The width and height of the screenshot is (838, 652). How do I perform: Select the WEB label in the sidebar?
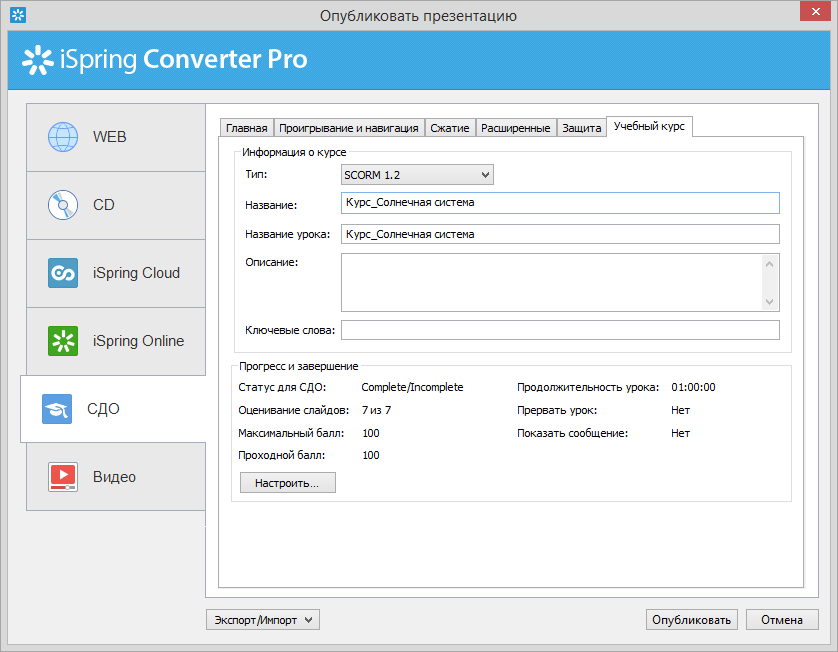point(110,137)
